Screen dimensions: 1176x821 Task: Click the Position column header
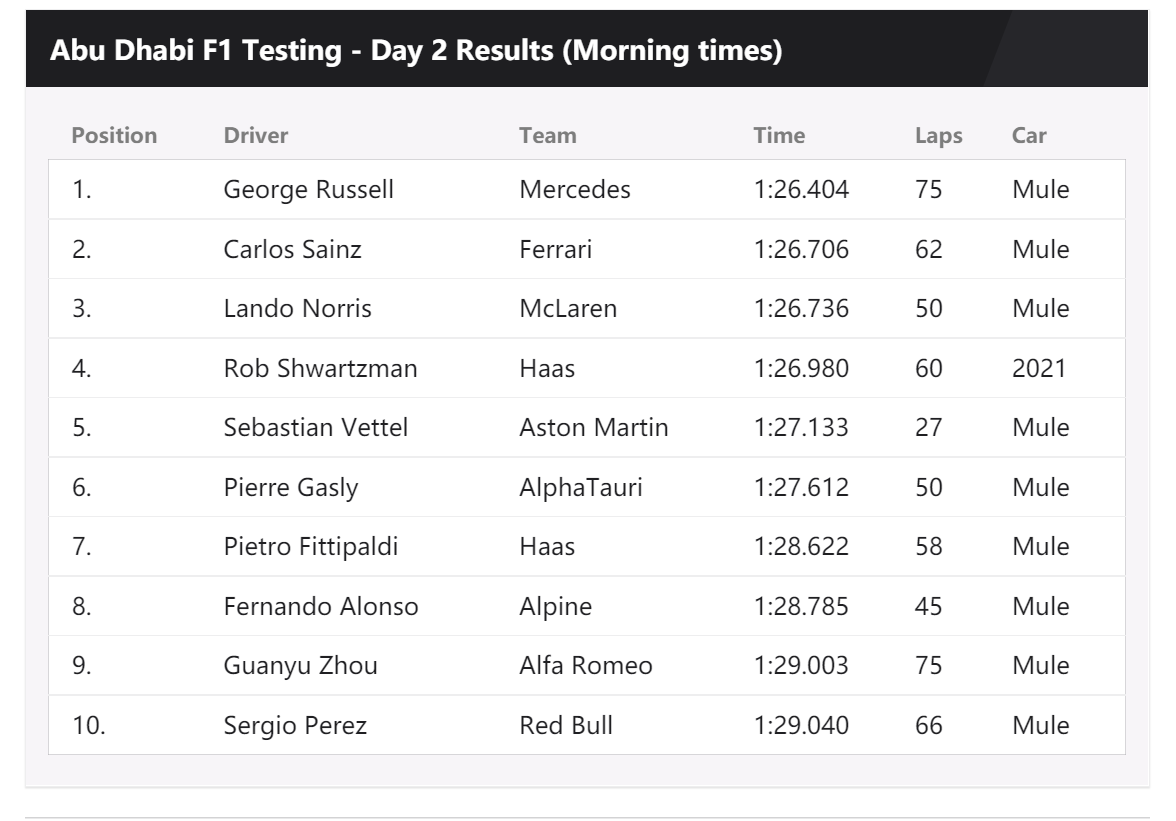click(114, 135)
